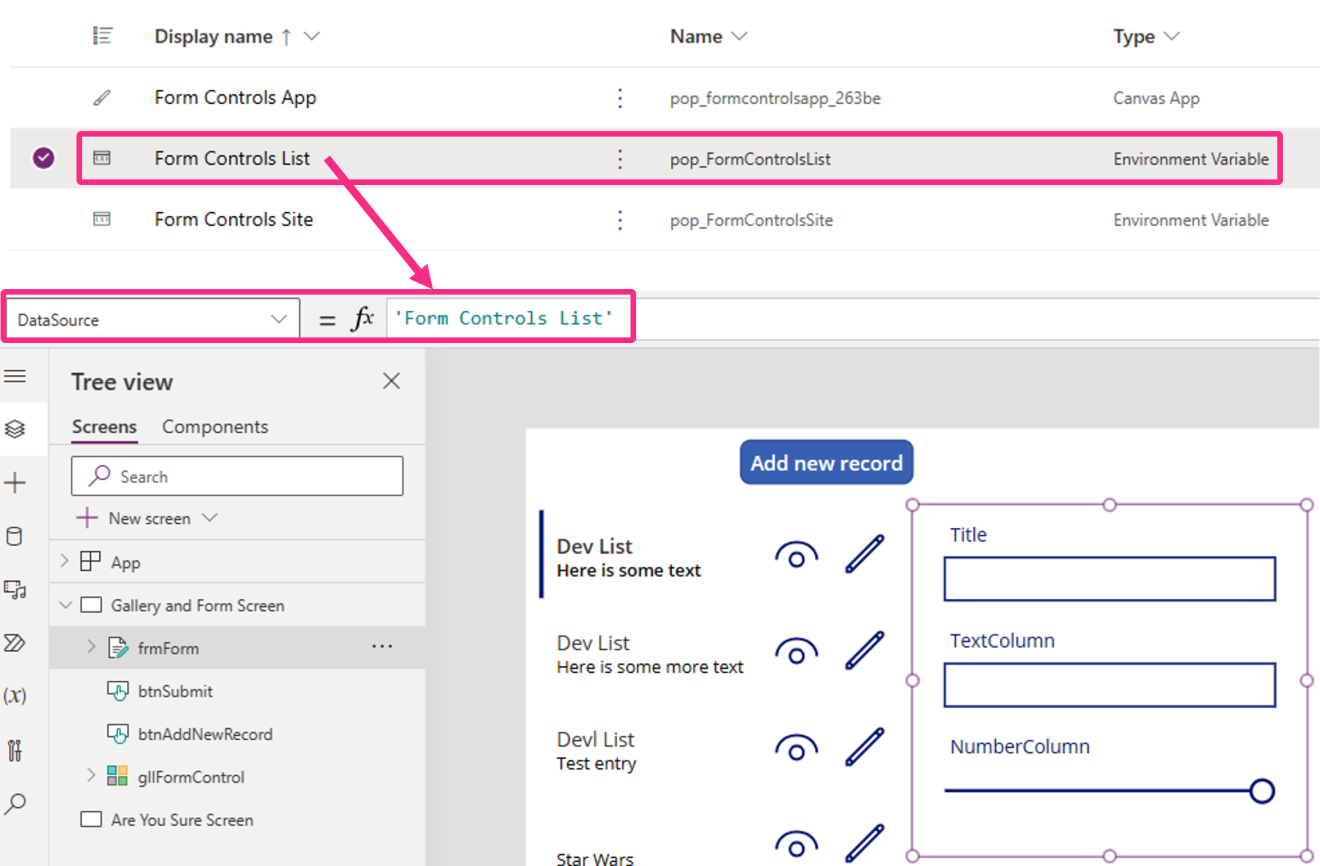The width and height of the screenshot is (1320, 866).
Task: Click the eye view icon next to Star Wars
Action: tap(795, 843)
